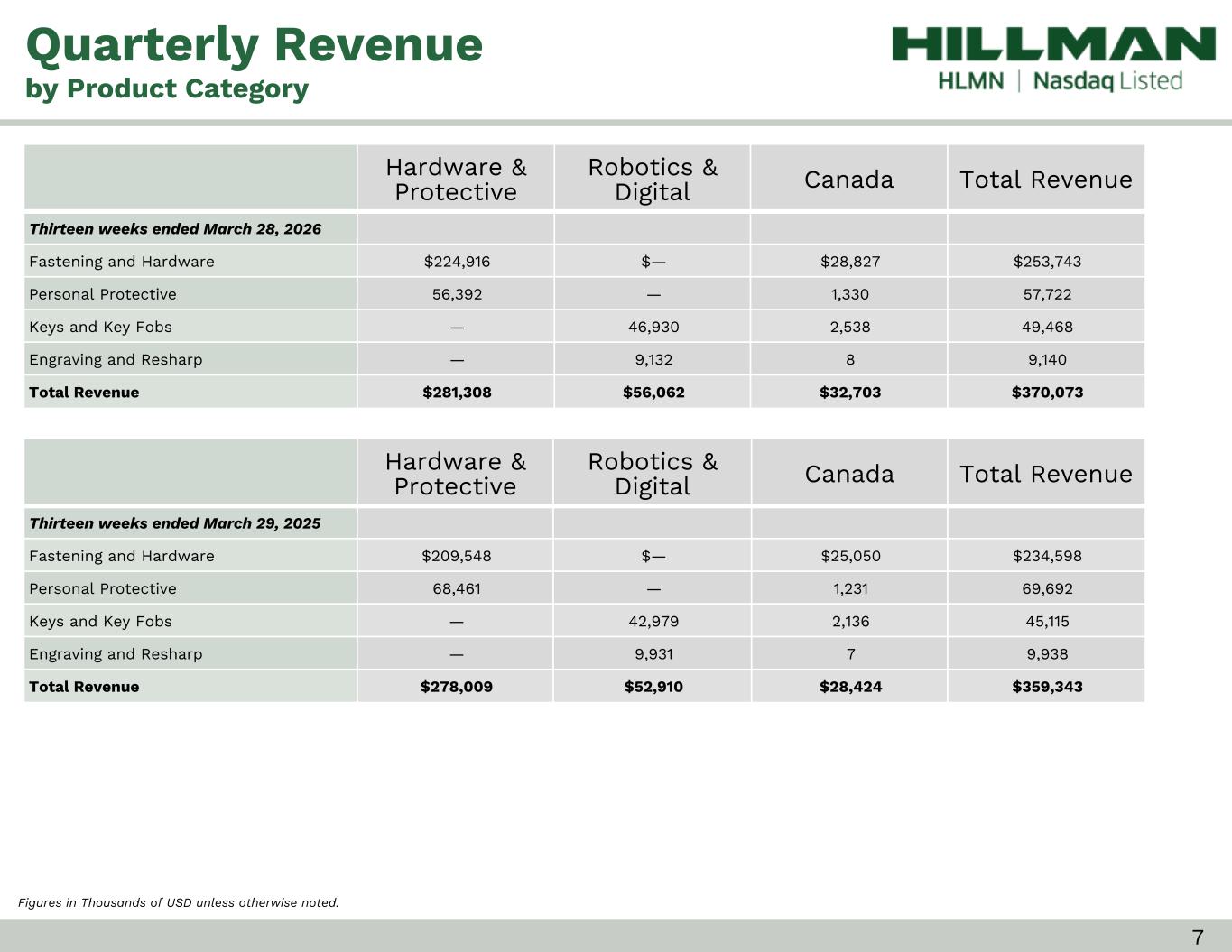Click the slide page number 7
1232x952 pixels.
1197,937
